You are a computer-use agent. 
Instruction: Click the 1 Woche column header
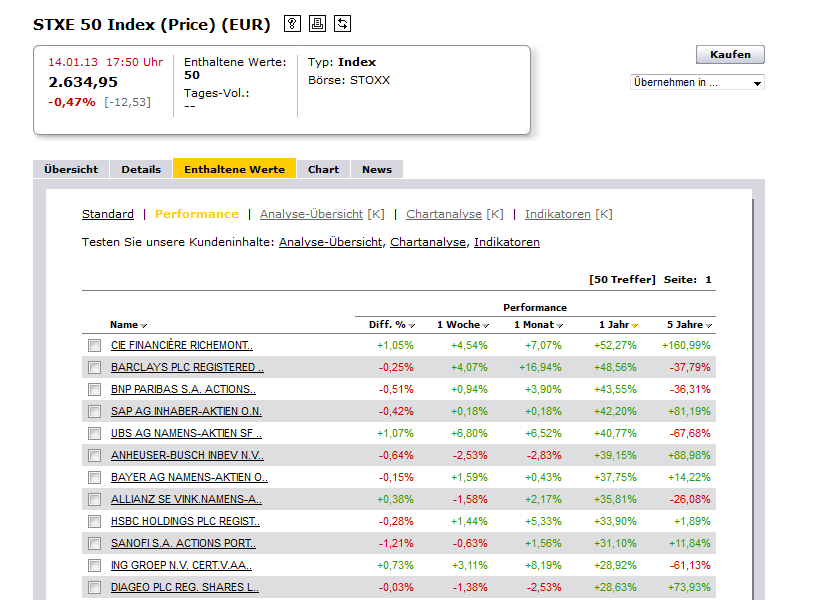coord(459,325)
